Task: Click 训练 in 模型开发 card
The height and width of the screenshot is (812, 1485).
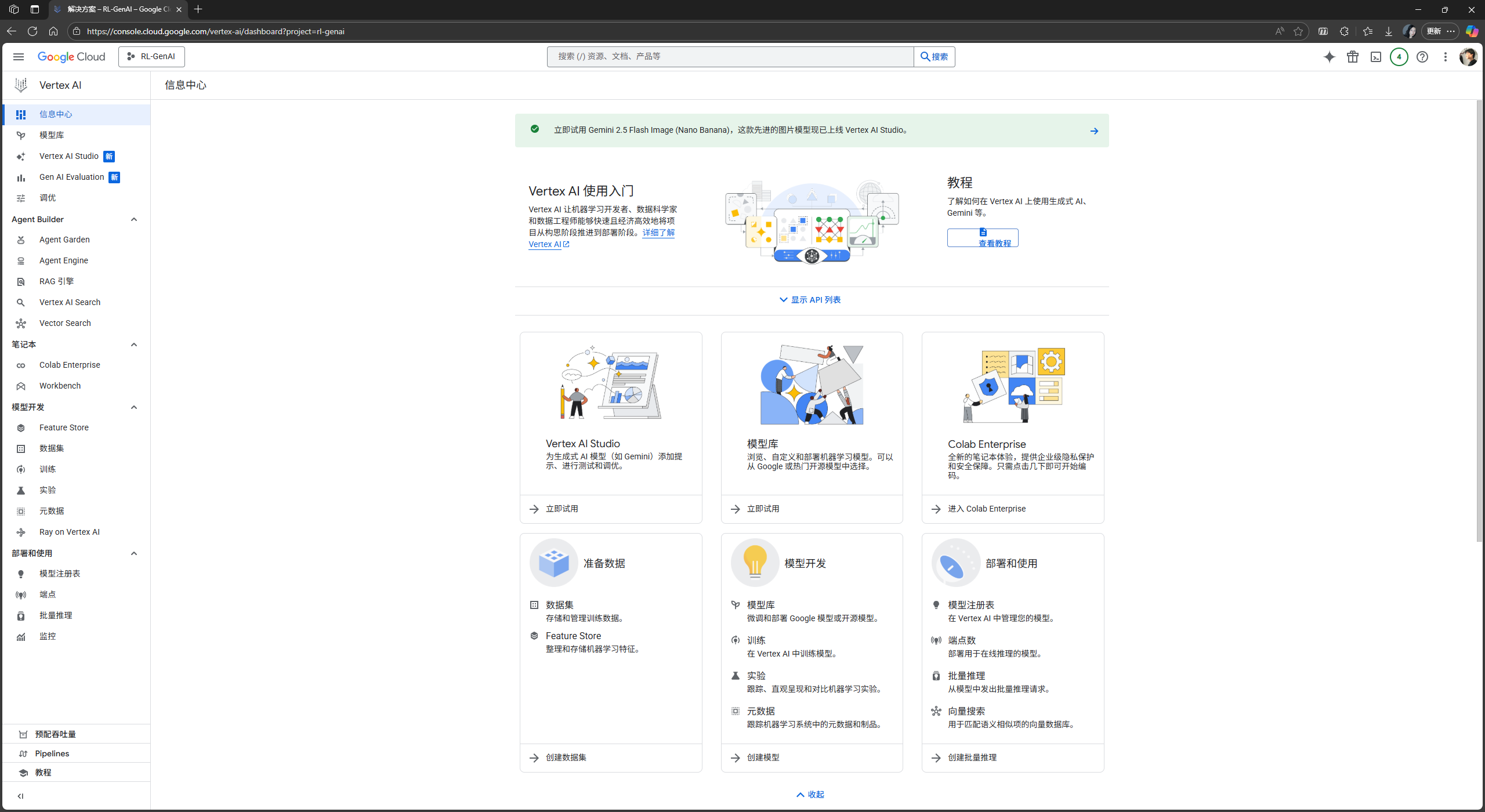Action: coord(756,640)
